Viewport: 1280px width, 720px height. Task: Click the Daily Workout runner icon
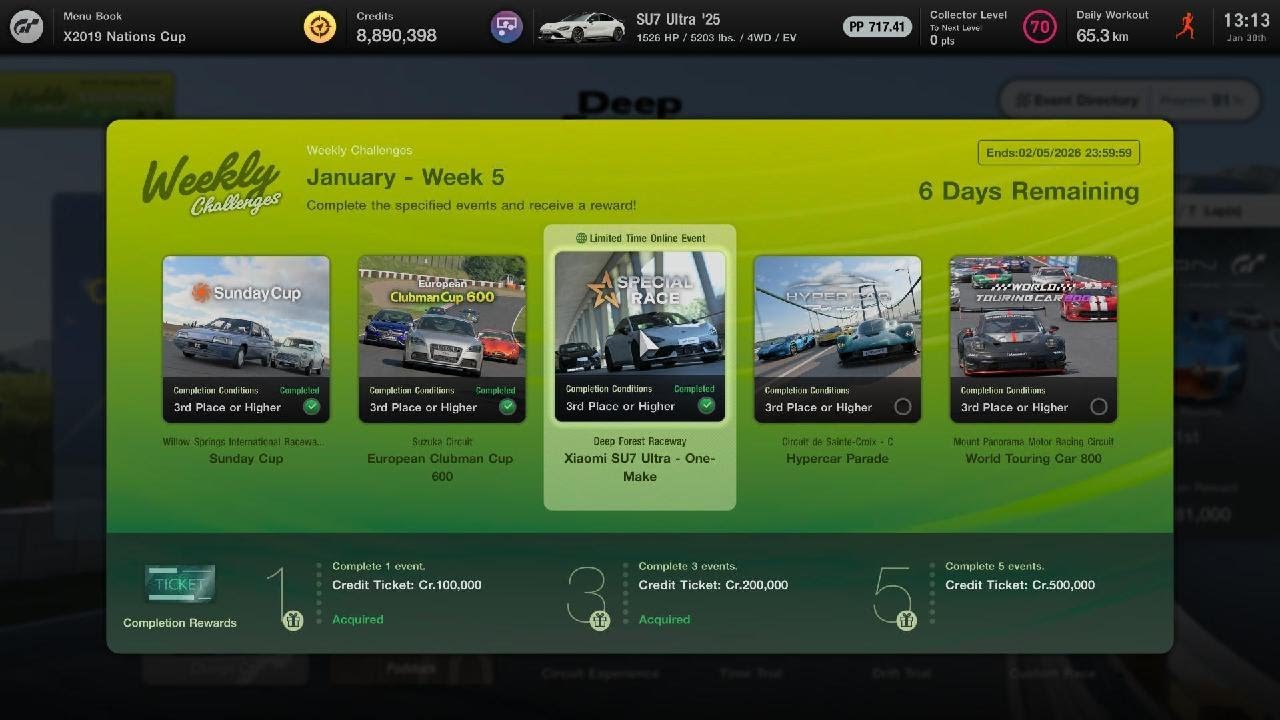[x=1185, y=27]
